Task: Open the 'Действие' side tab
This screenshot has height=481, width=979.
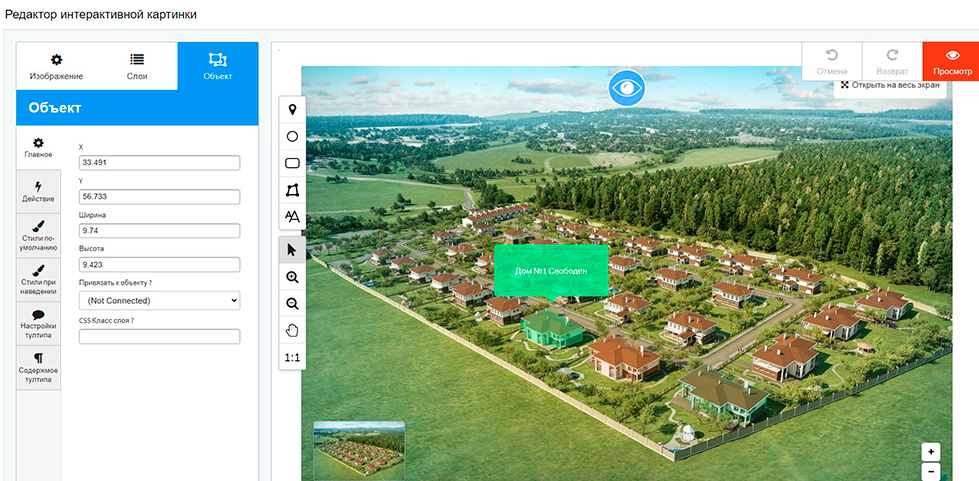Action: click(x=38, y=191)
